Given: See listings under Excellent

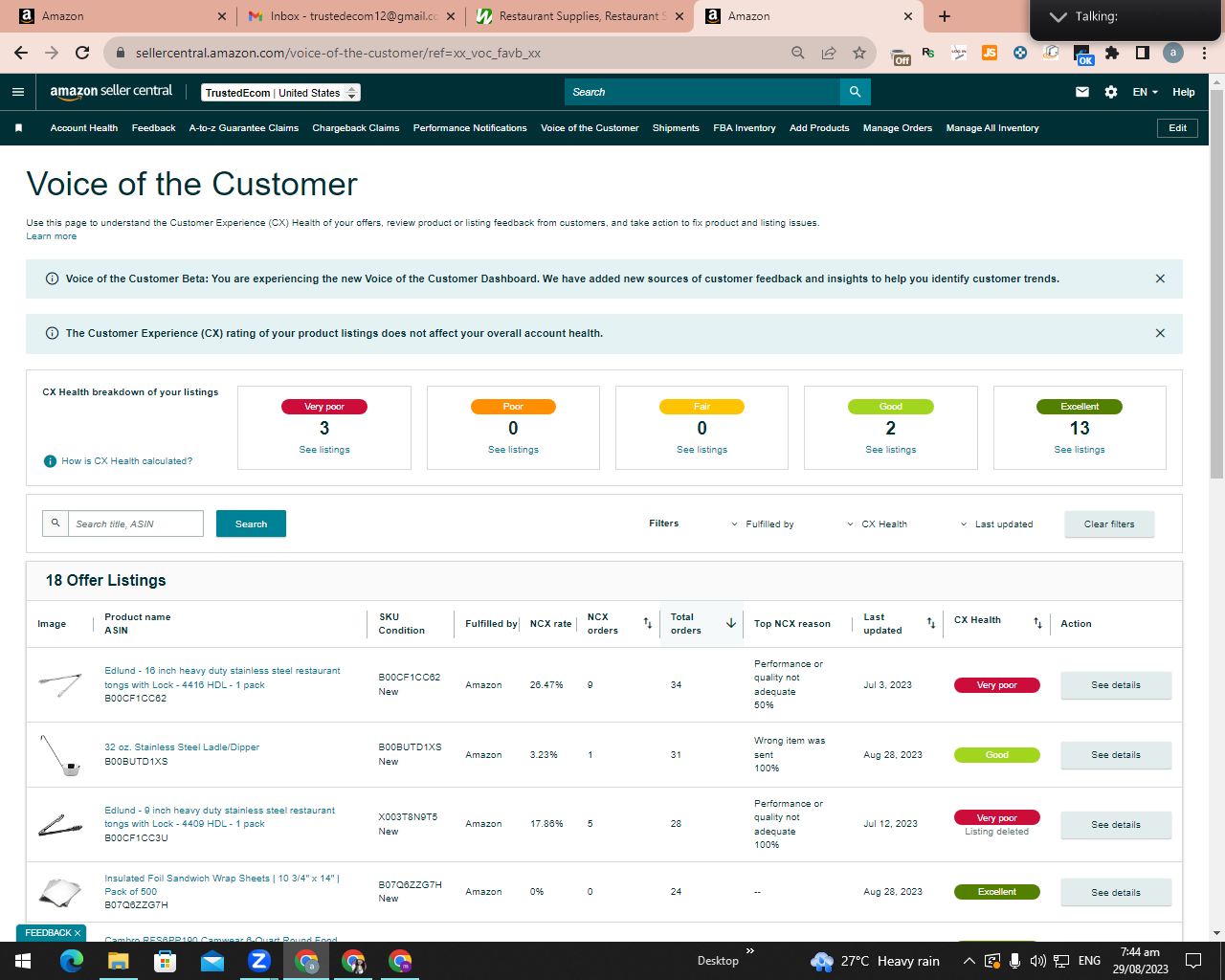Looking at the screenshot, I should tap(1080, 450).
